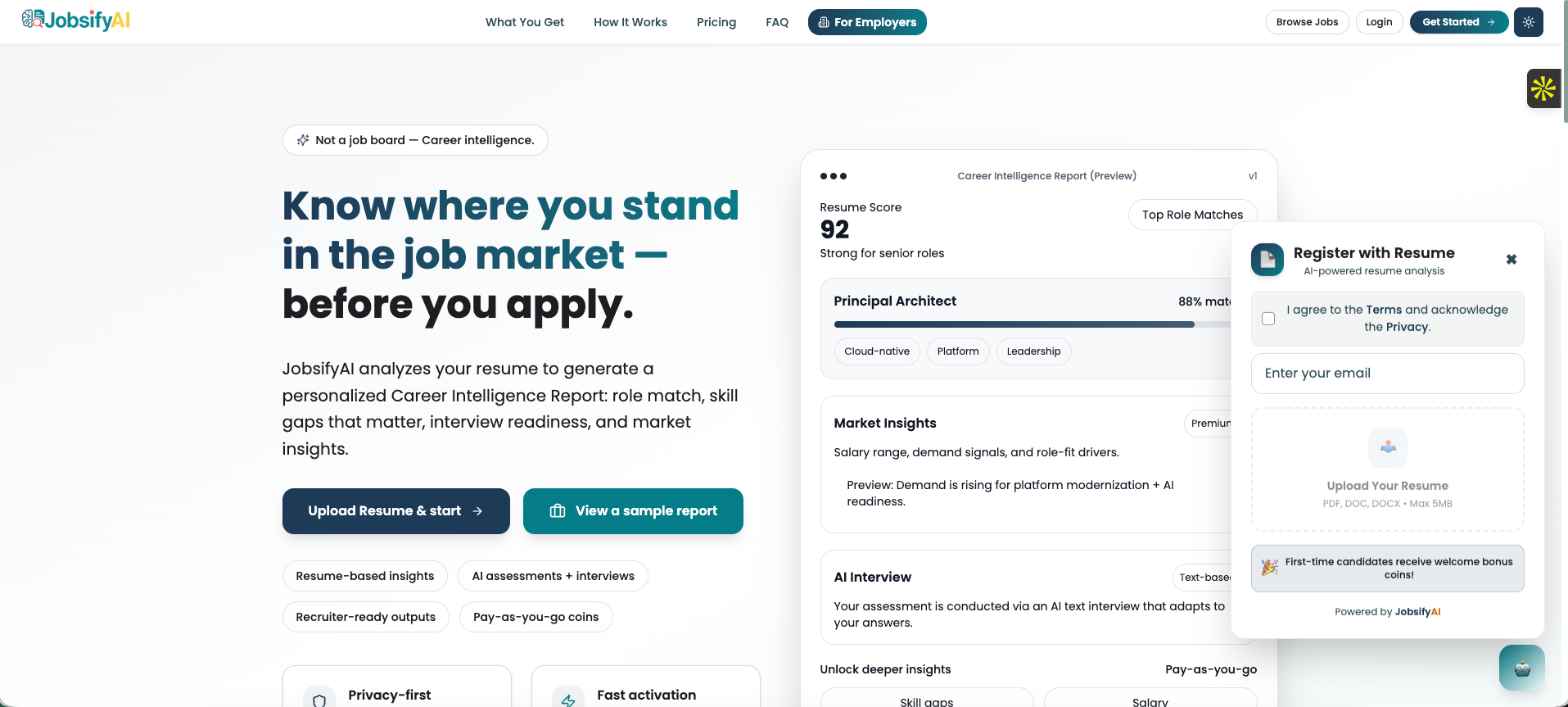Click View a sample report button
This screenshot has width=1568, height=707.
(x=632, y=511)
